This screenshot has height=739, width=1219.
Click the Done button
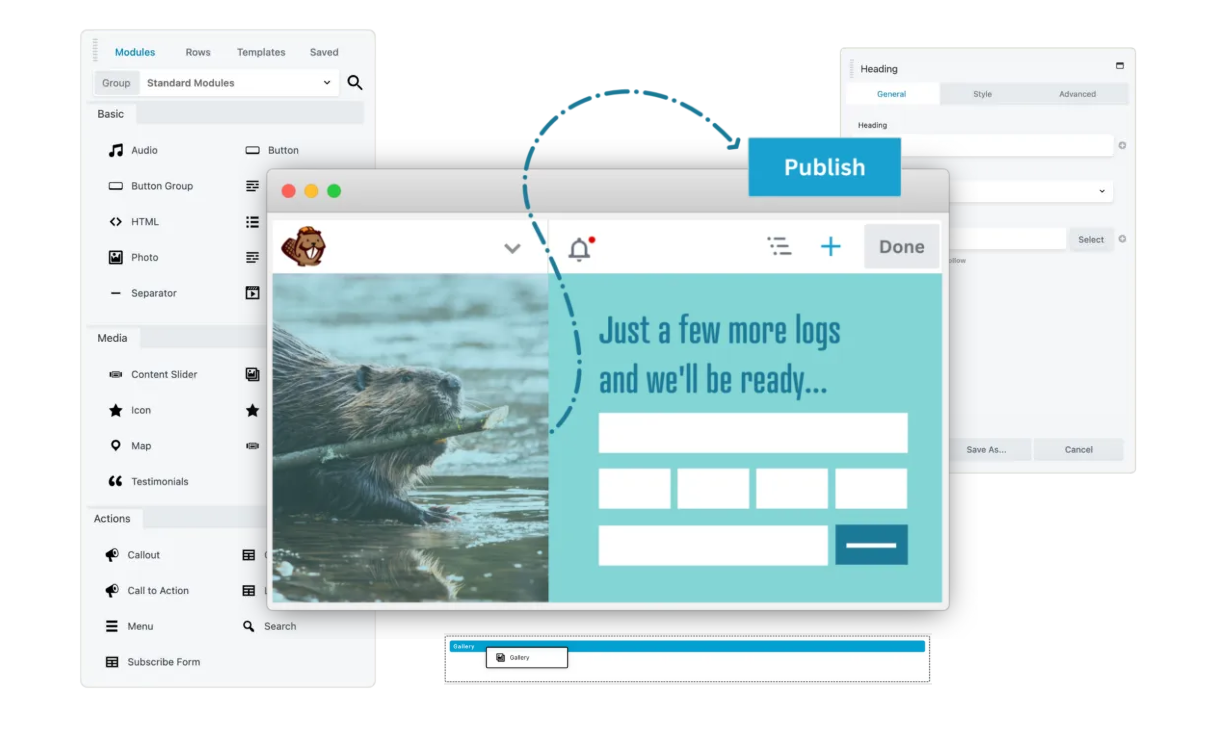(901, 247)
